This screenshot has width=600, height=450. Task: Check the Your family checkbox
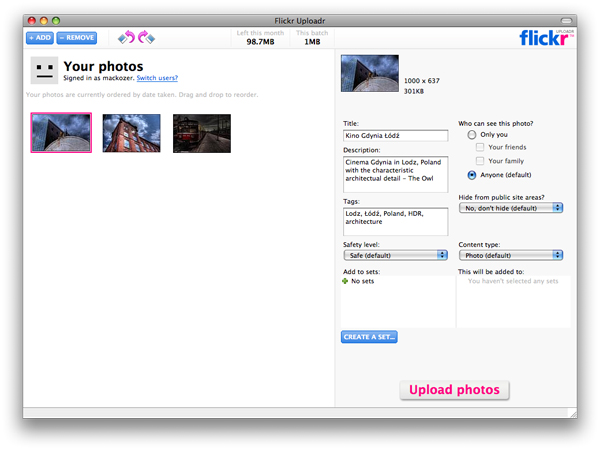[x=480, y=161]
